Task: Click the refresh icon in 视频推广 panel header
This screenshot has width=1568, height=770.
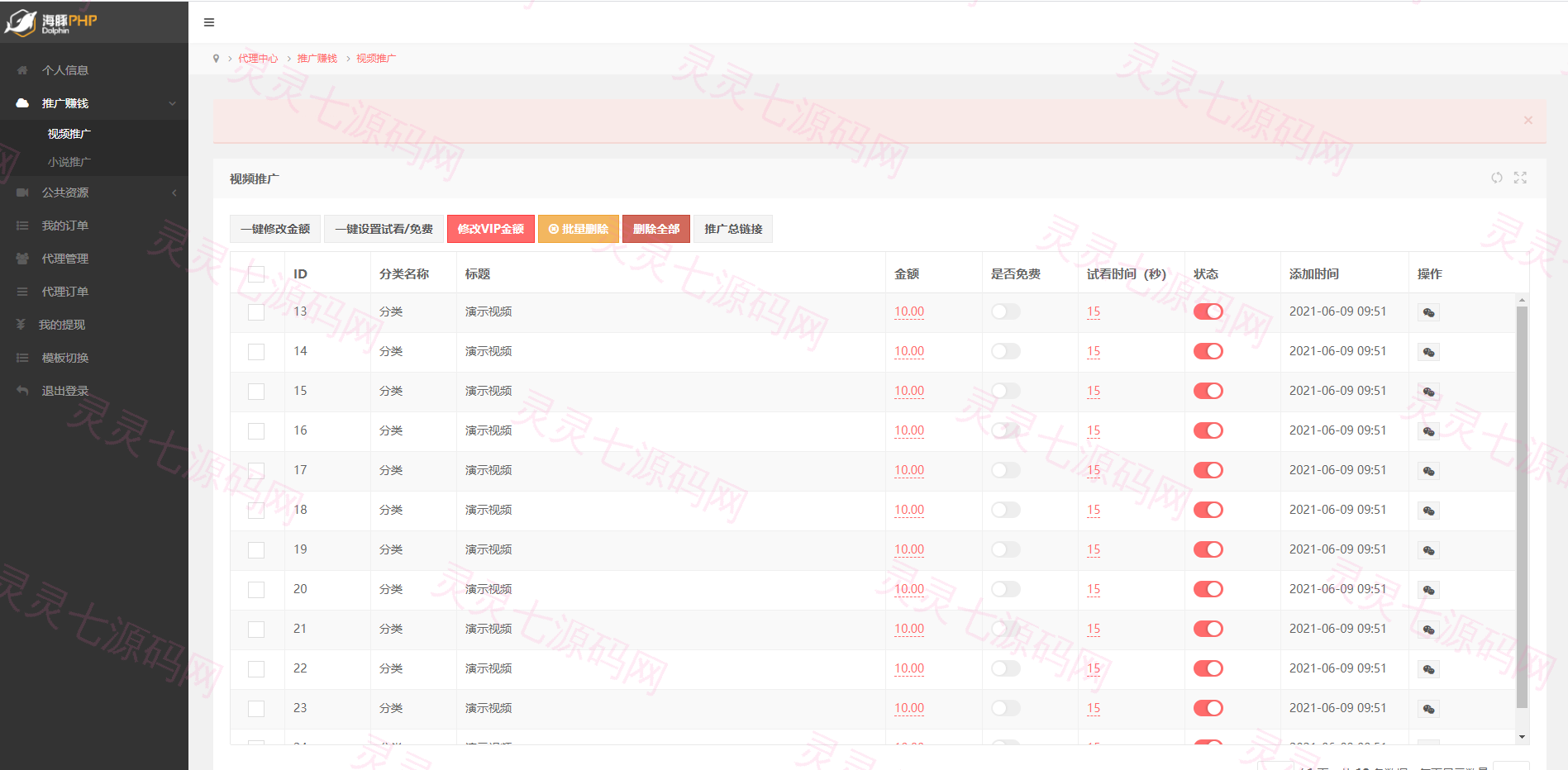Action: pyautogui.click(x=1497, y=178)
